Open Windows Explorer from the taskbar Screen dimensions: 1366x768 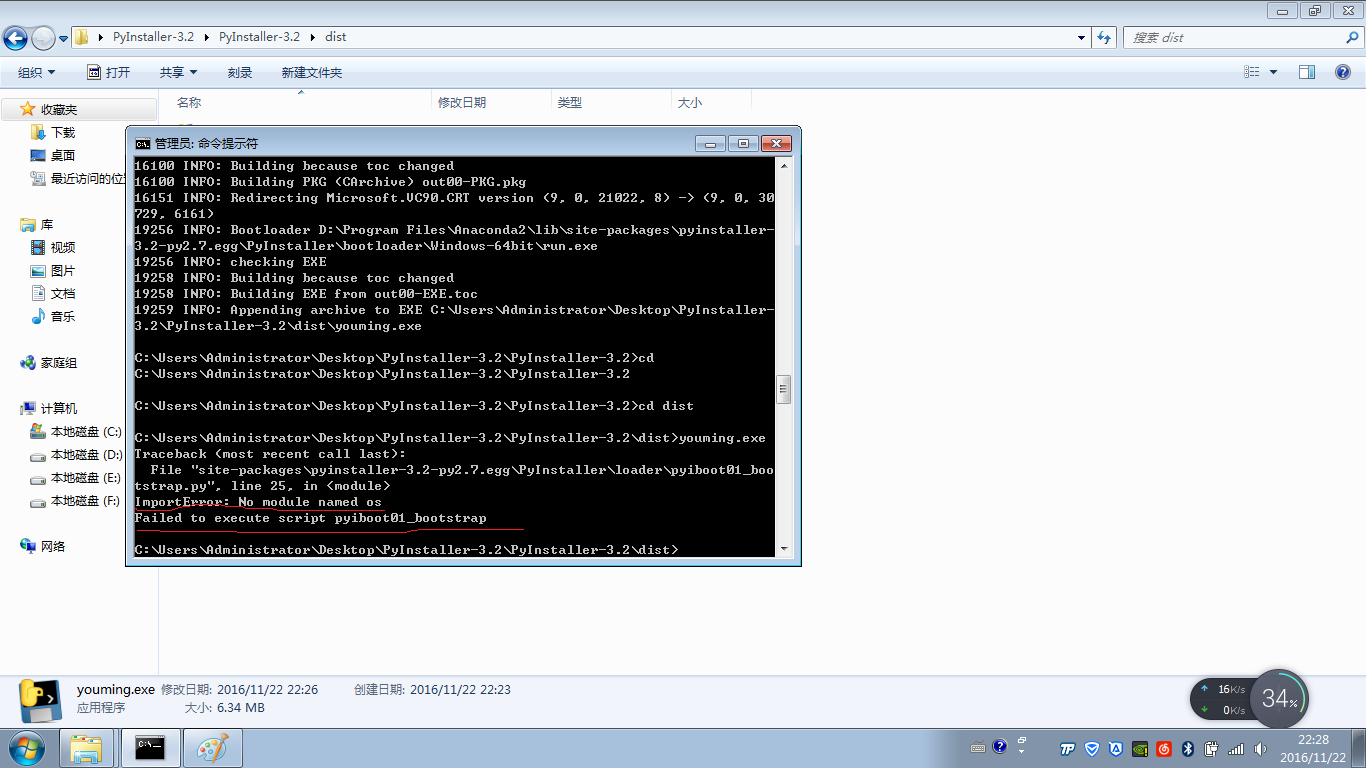pyautogui.click(x=86, y=748)
